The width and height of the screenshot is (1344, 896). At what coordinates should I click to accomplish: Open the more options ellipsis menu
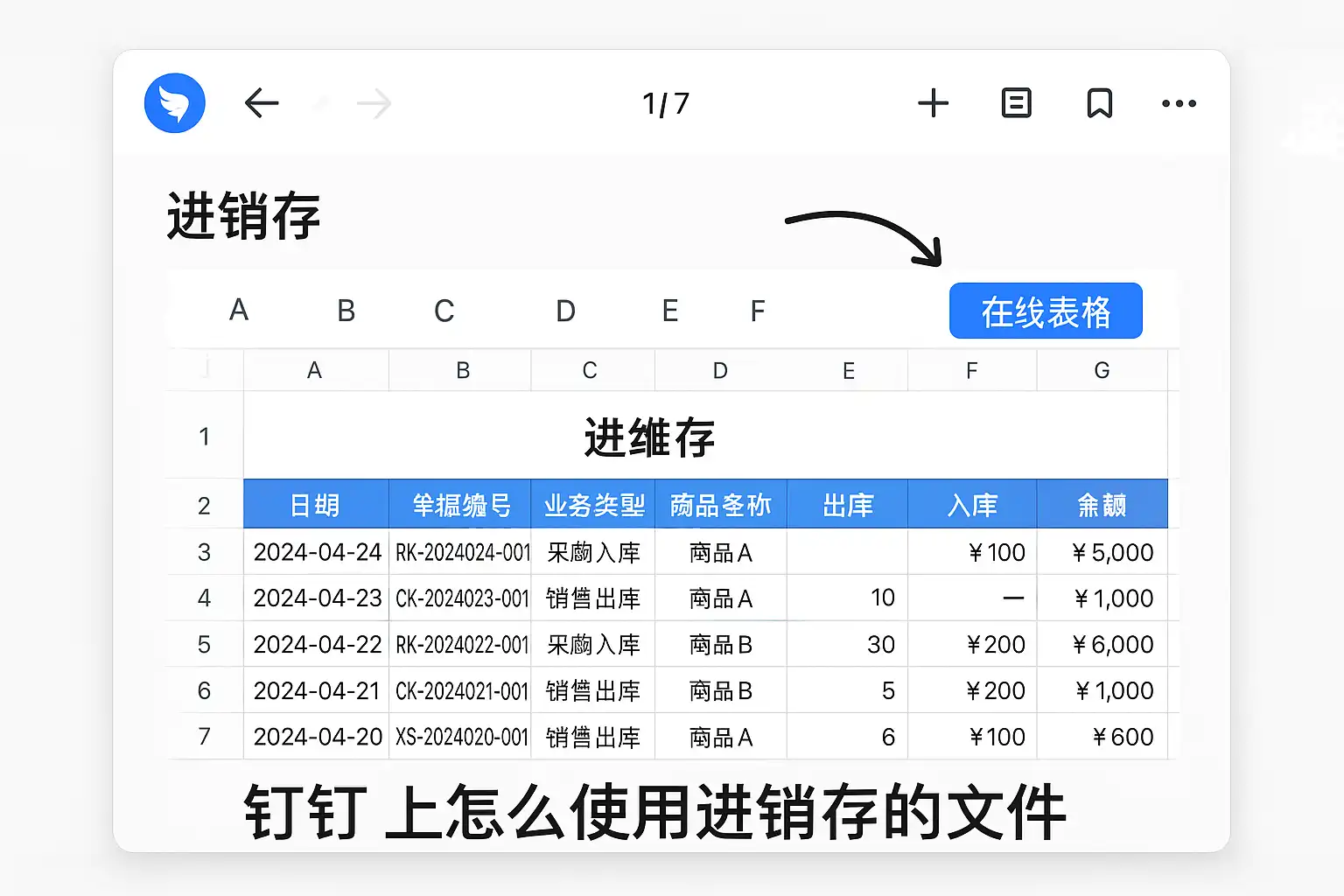tap(1179, 103)
